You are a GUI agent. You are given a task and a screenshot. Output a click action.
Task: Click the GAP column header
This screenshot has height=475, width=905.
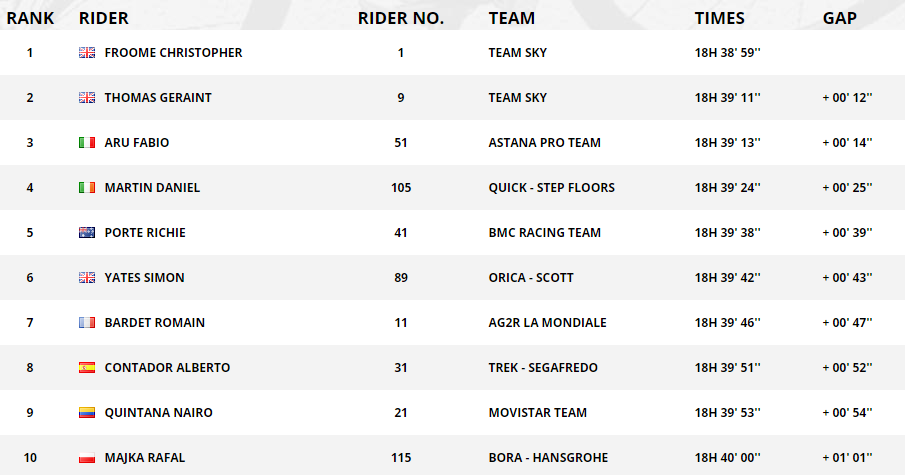[x=839, y=18]
